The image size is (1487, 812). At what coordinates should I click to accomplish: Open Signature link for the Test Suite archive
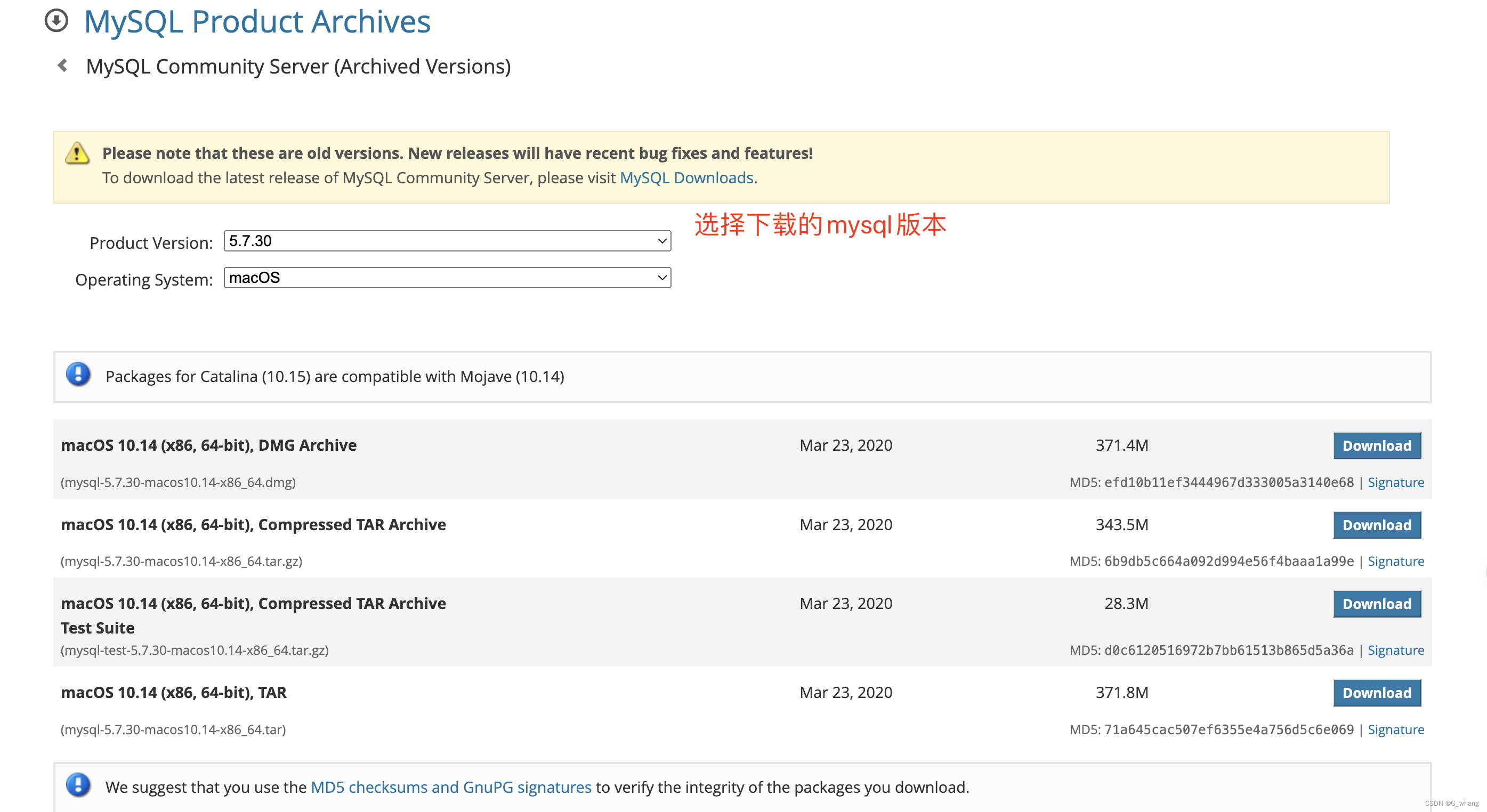[x=1396, y=651]
